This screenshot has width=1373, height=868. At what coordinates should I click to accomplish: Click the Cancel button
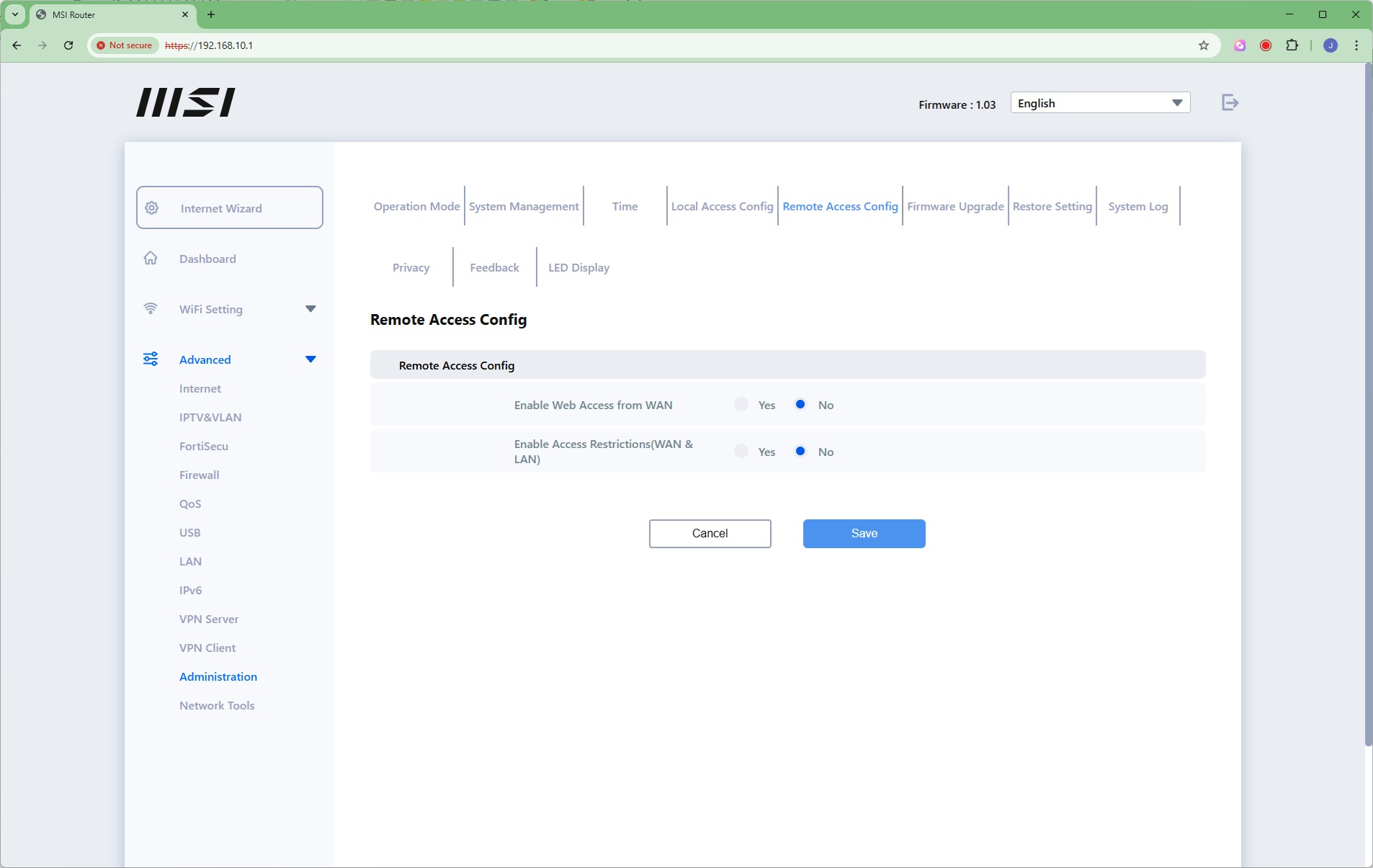click(x=710, y=534)
